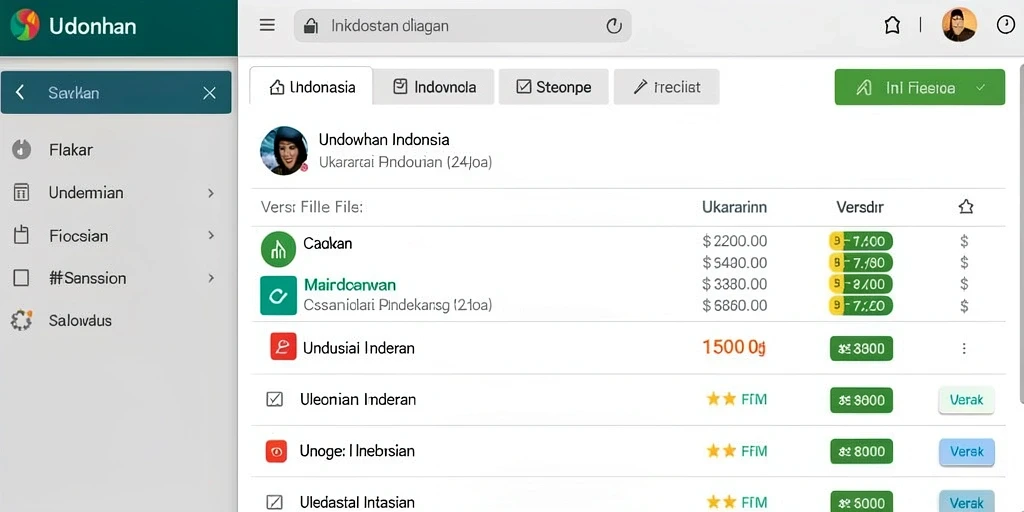
Task: Open more options for Undusiai Inderan
Action: click(964, 348)
